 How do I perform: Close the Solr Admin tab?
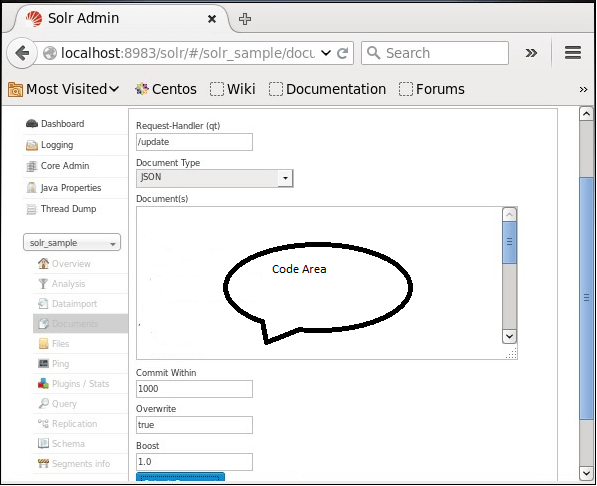pyautogui.click(x=212, y=19)
